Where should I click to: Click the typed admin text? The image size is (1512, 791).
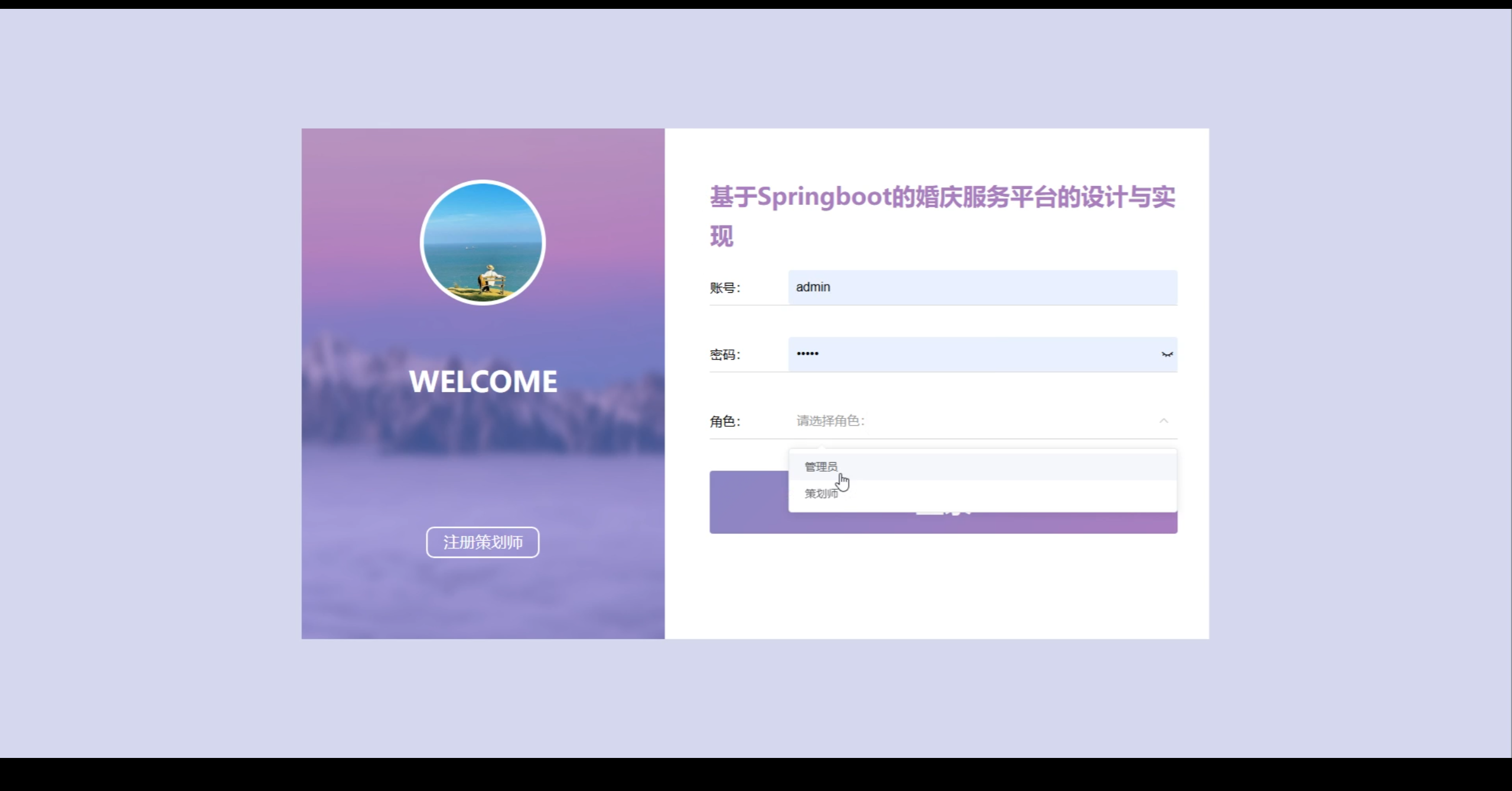(x=813, y=287)
